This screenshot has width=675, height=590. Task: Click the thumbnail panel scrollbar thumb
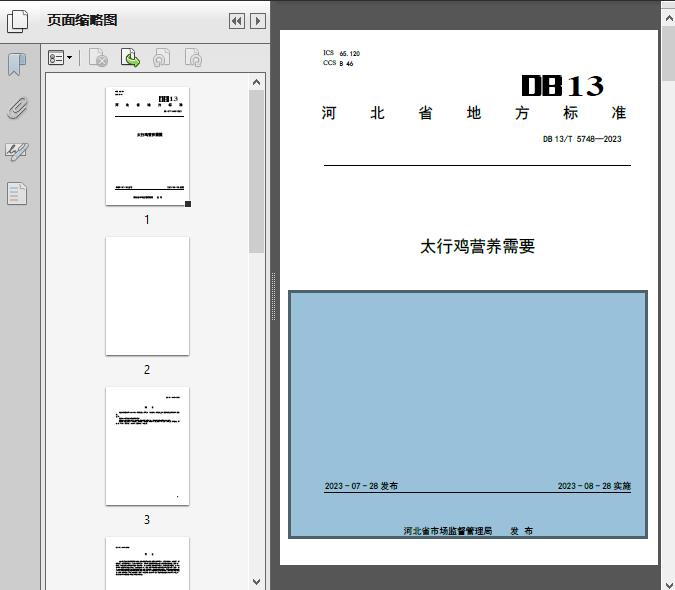coord(257,171)
